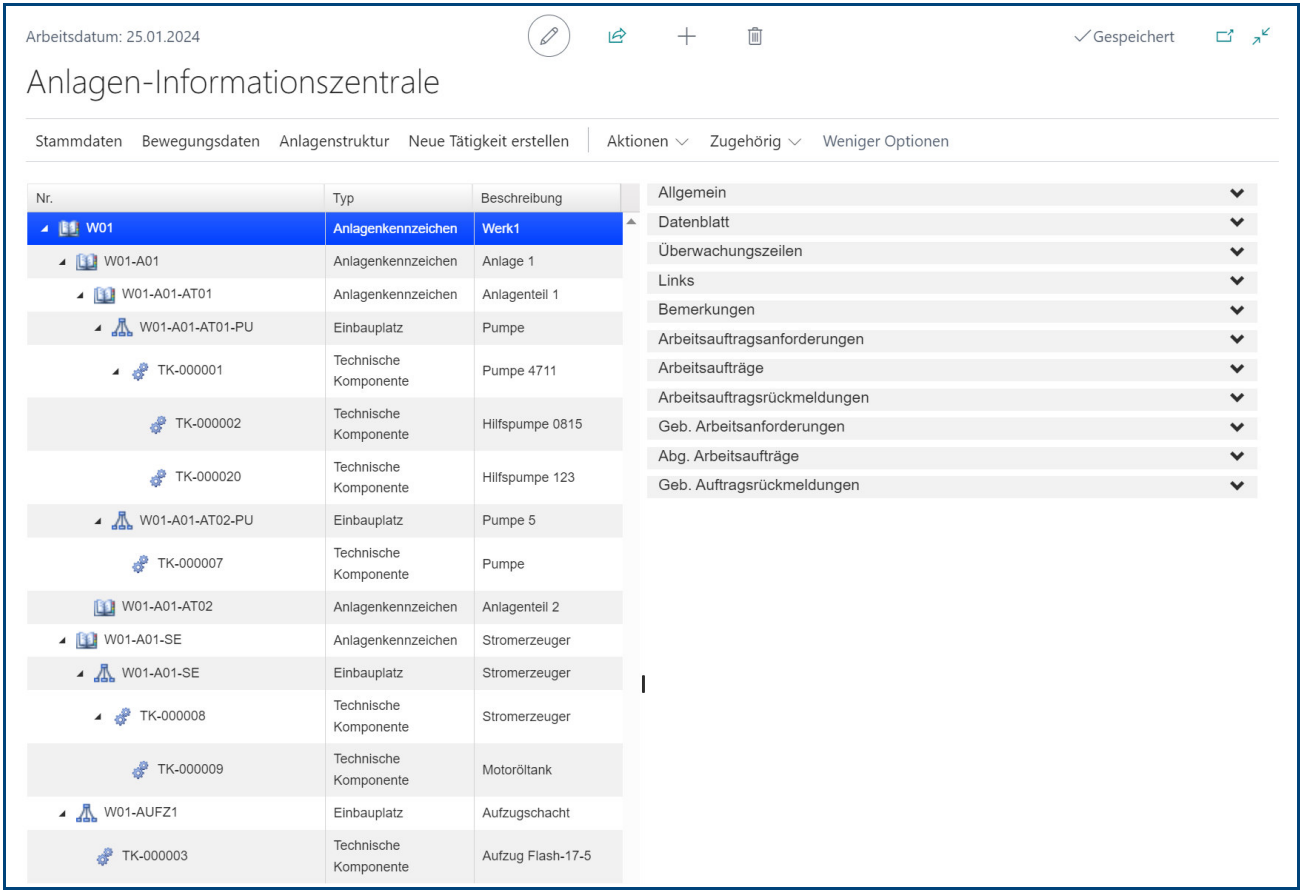1303x893 pixels.
Task: Click the Beschreibung column header
Action: 547,198
